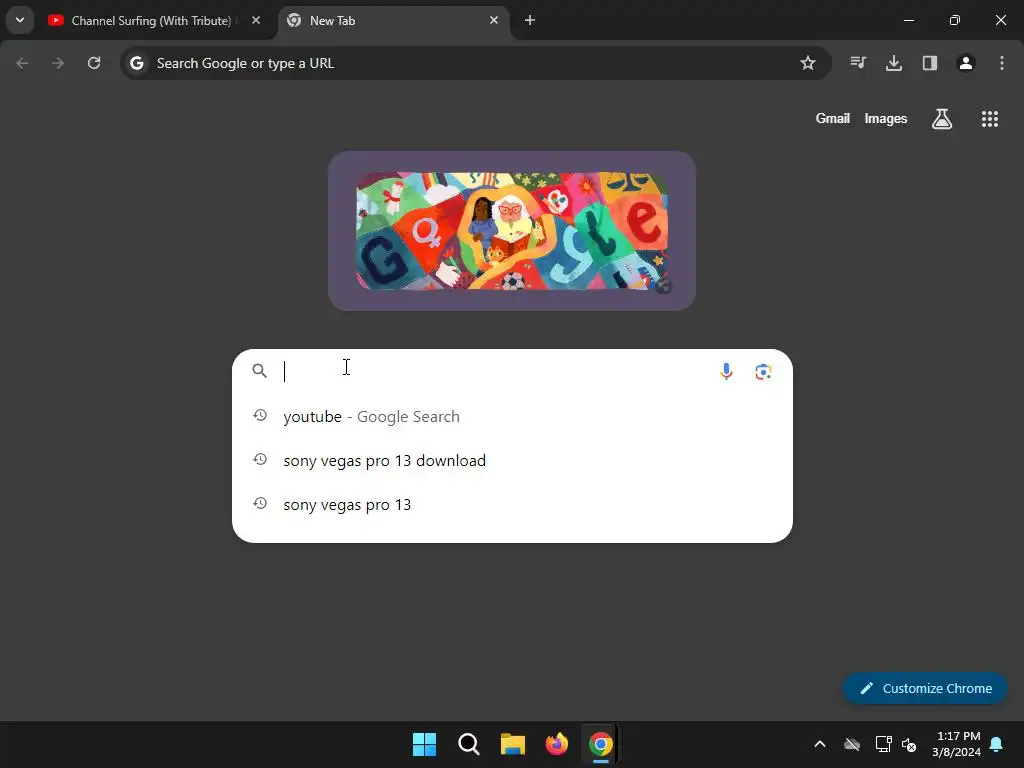1024x768 pixels.
Task: Open a new tab with plus button
Action: tap(530, 21)
